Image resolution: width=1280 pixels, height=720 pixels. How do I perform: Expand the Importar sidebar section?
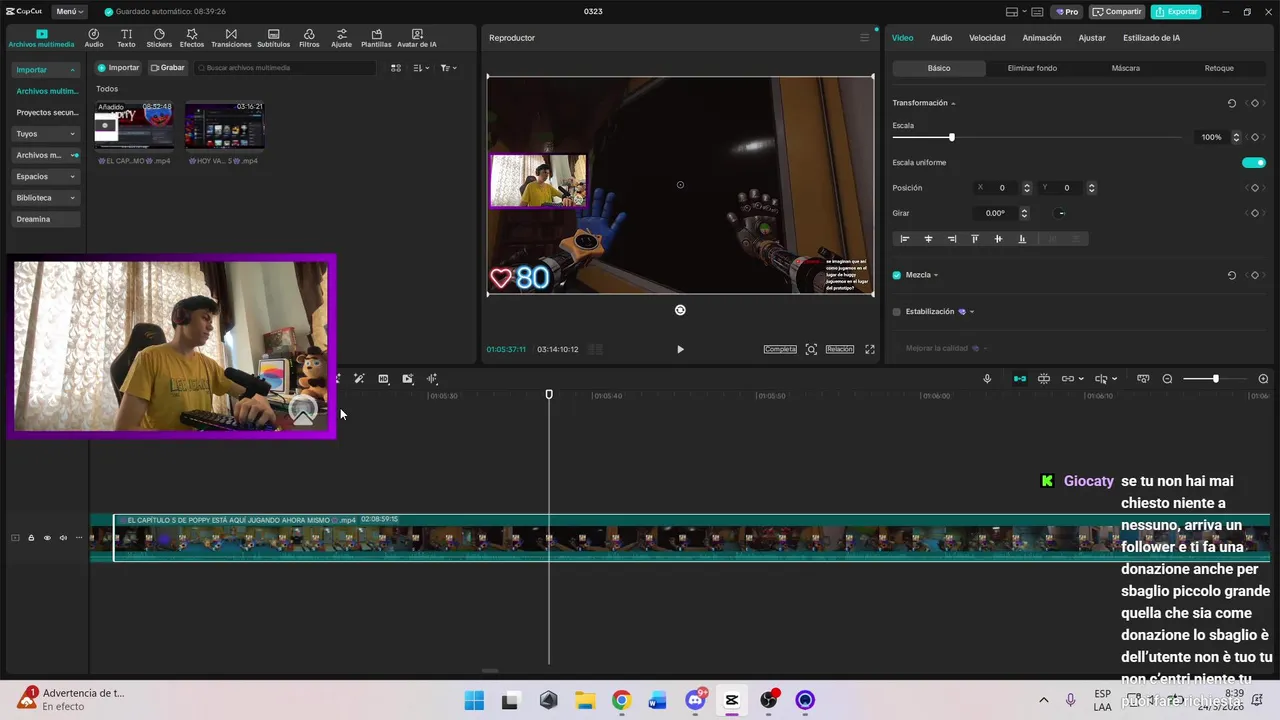(46, 70)
